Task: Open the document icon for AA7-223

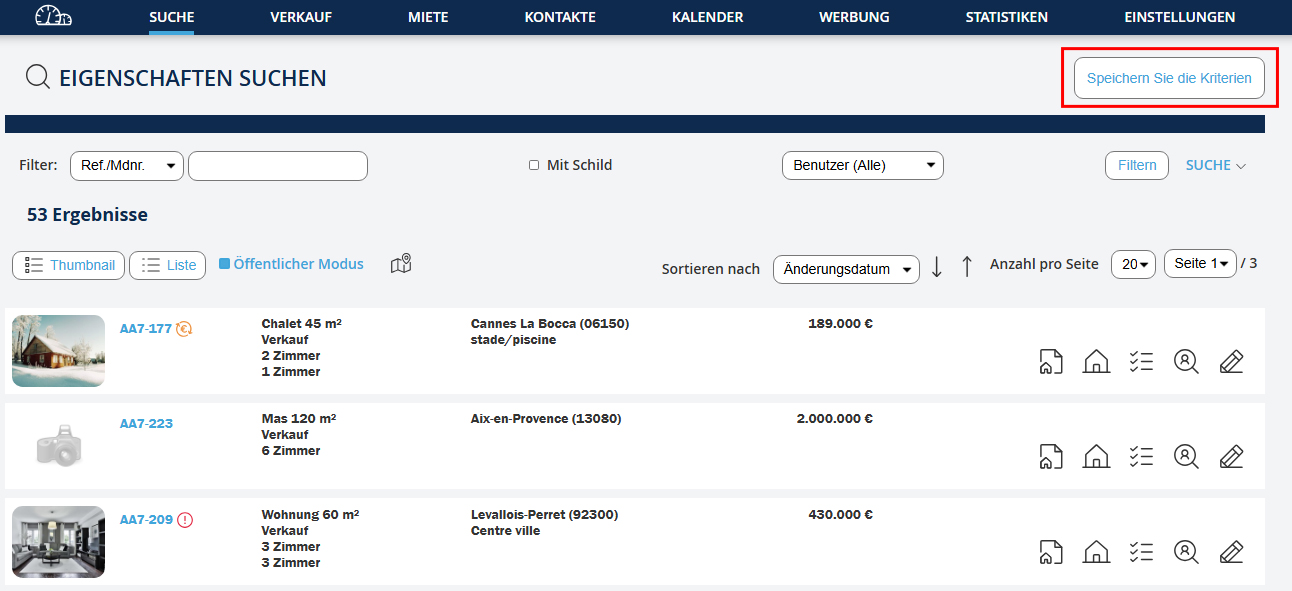Action: pos(1050,457)
